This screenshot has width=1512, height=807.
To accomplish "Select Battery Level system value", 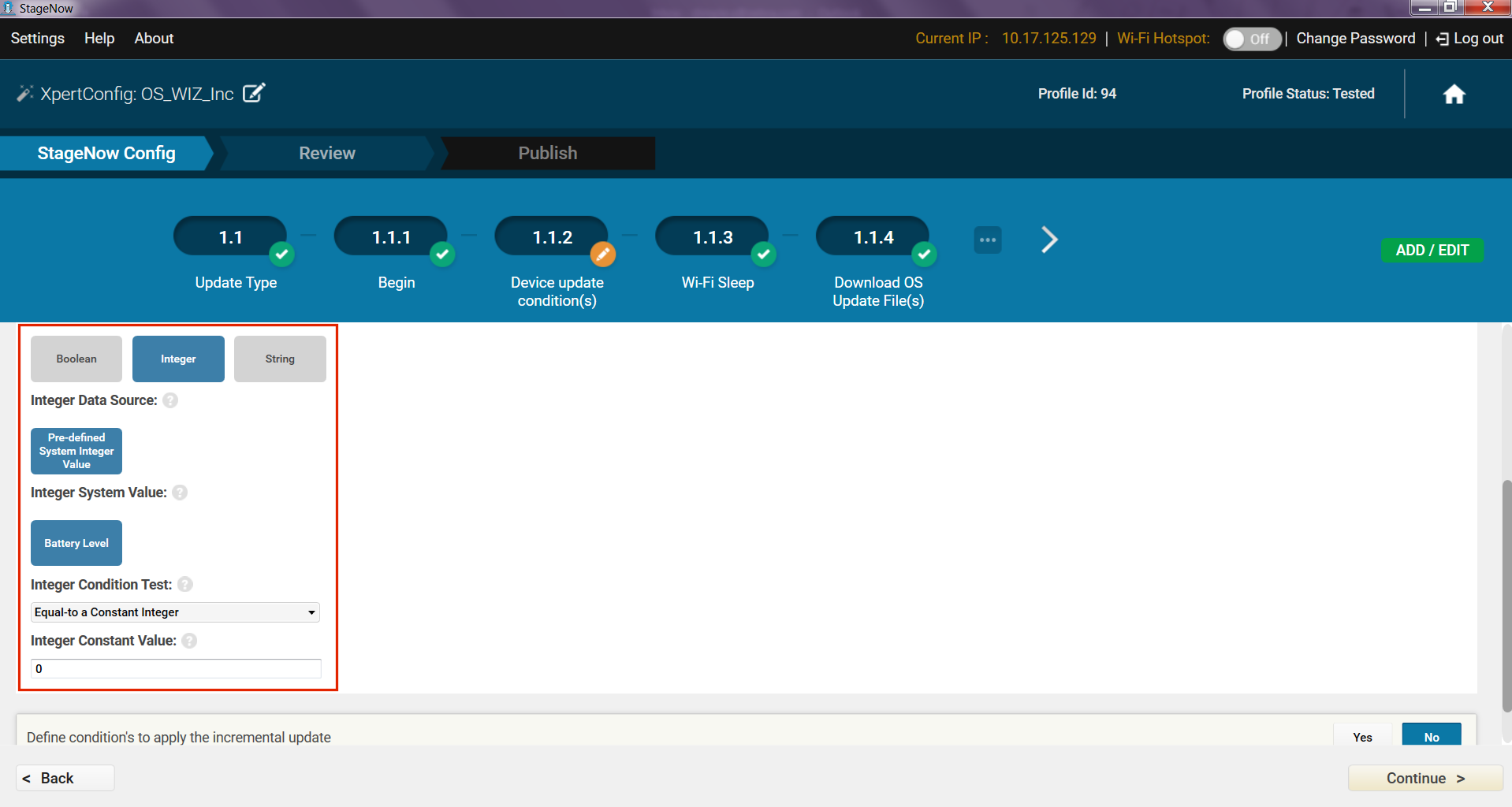I will (76, 543).
